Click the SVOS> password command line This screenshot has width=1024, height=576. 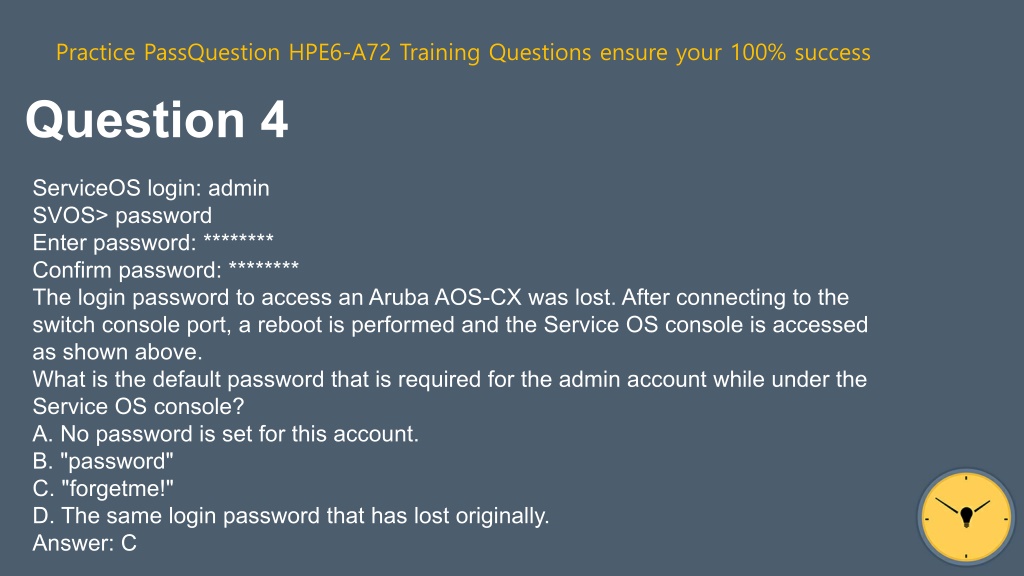(x=122, y=216)
